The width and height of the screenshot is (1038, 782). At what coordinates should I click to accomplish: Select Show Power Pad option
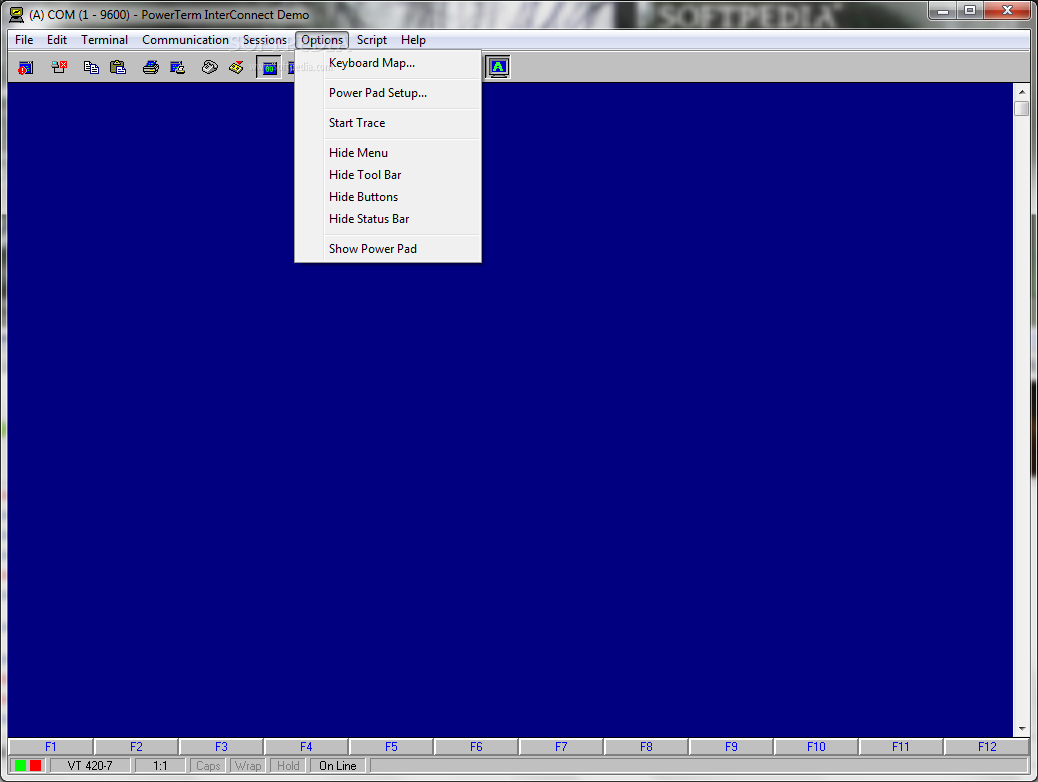tap(388, 249)
